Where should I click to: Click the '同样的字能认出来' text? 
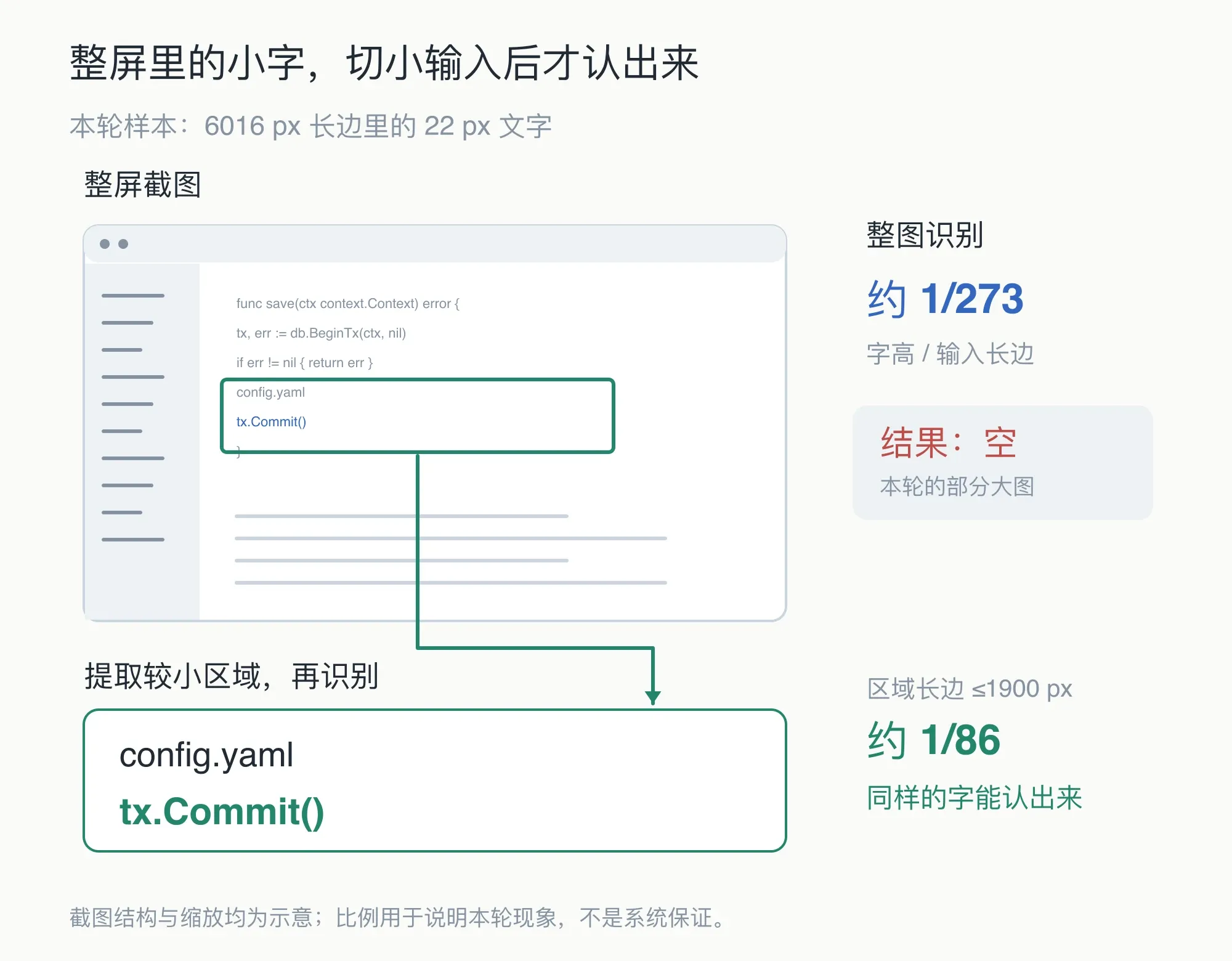(x=975, y=798)
